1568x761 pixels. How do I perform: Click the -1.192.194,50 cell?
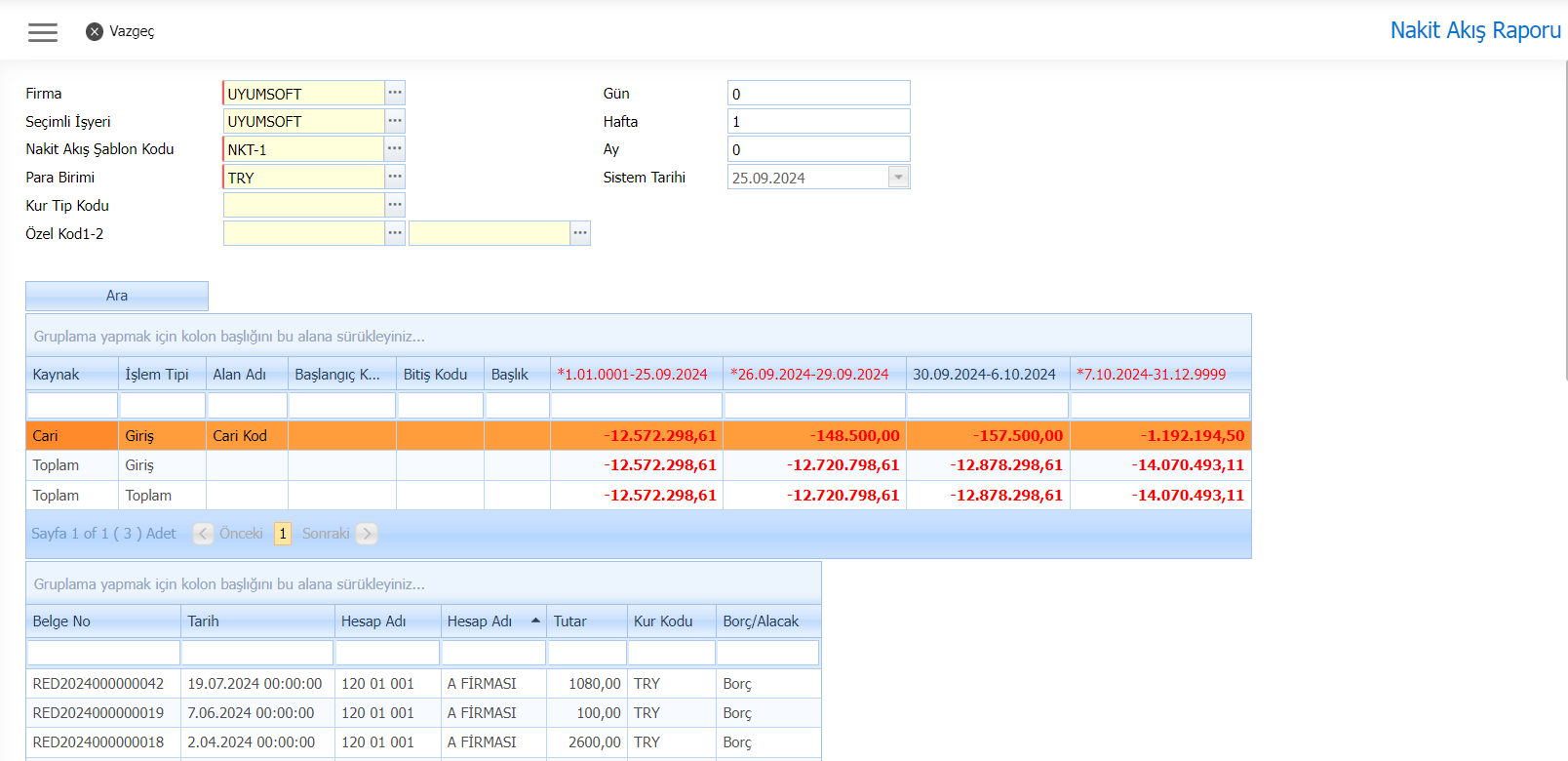(1160, 436)
